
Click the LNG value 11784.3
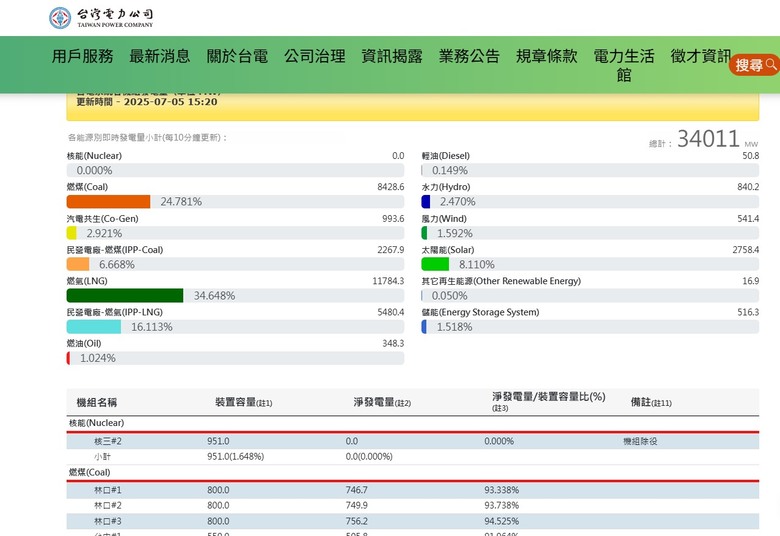tap(388, 281)
